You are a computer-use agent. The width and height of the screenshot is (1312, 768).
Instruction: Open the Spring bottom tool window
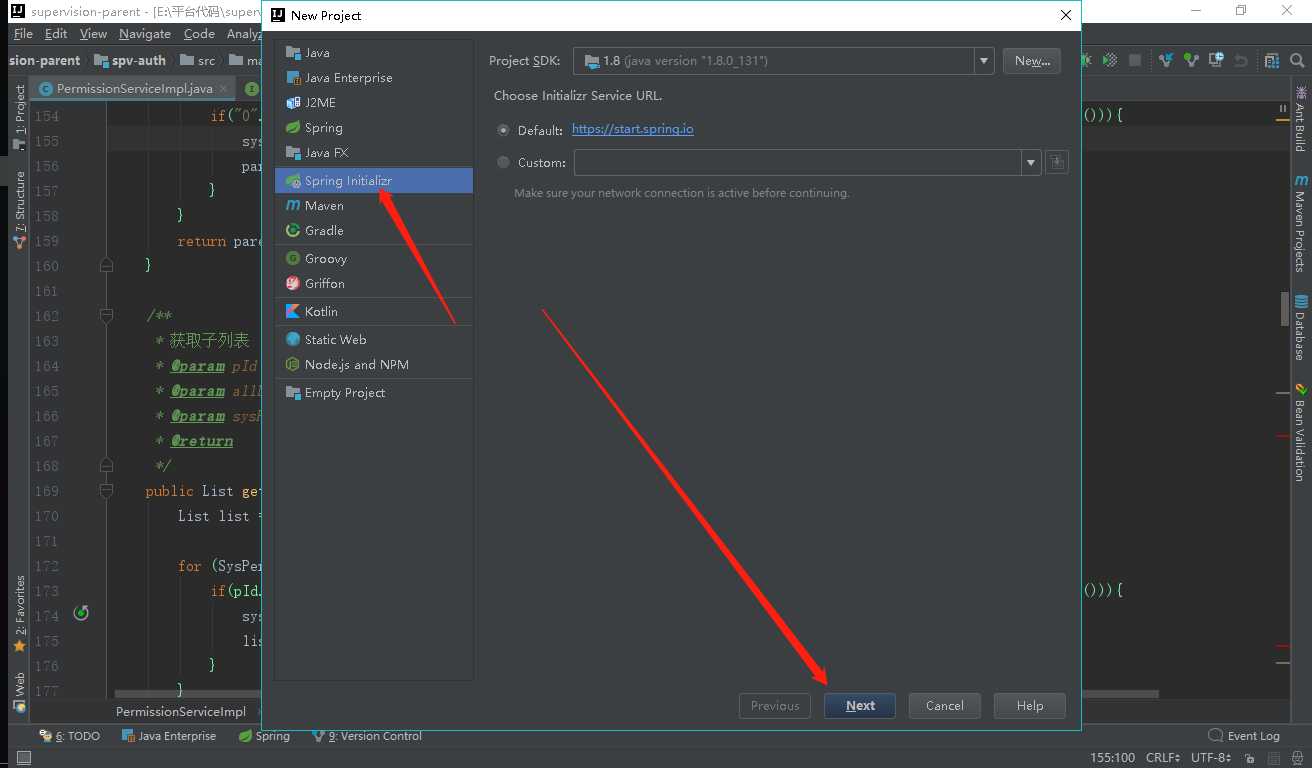coord(264,736)
